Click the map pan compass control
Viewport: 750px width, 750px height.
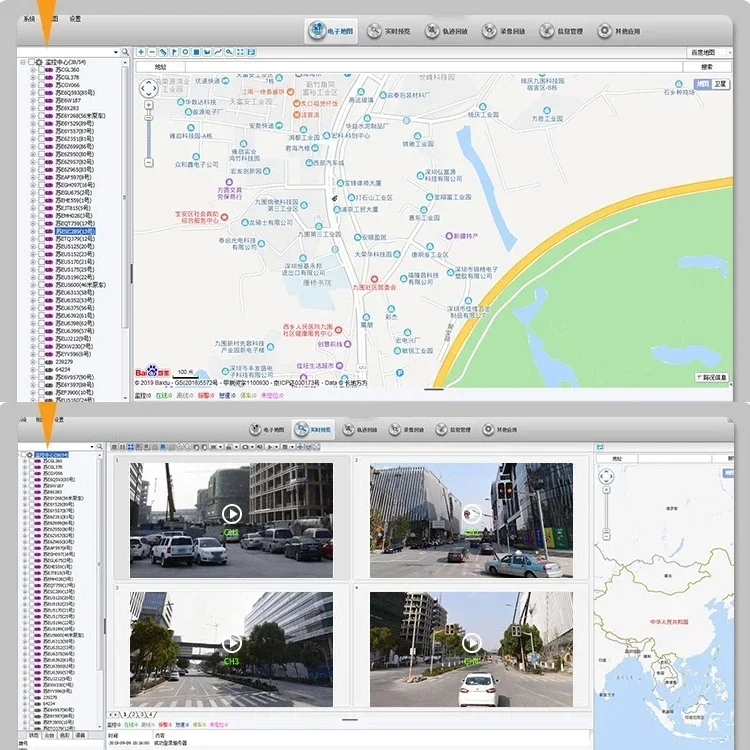click(x=149, y=88)
